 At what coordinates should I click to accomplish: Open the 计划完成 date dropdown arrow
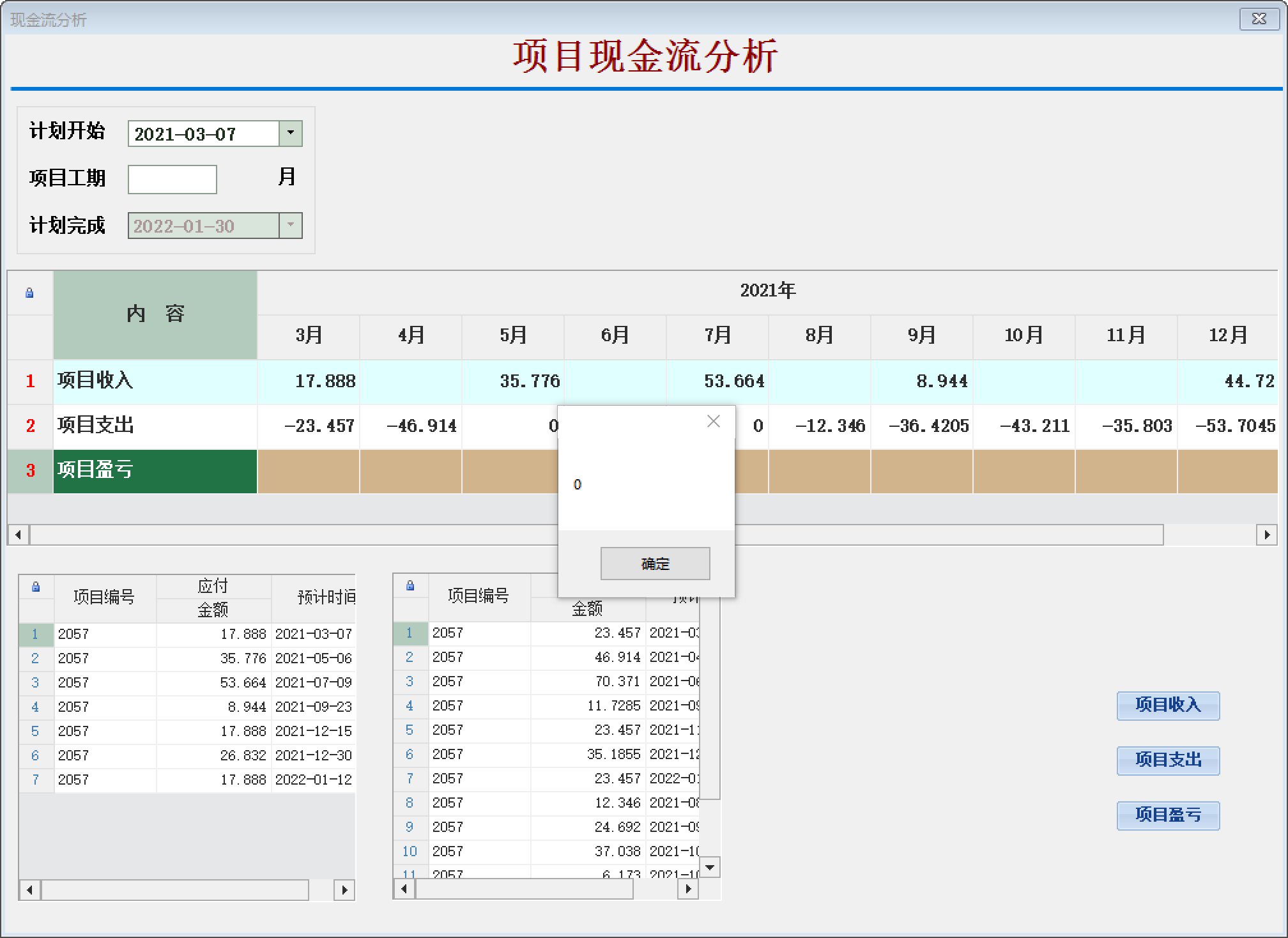coord(291,226)
